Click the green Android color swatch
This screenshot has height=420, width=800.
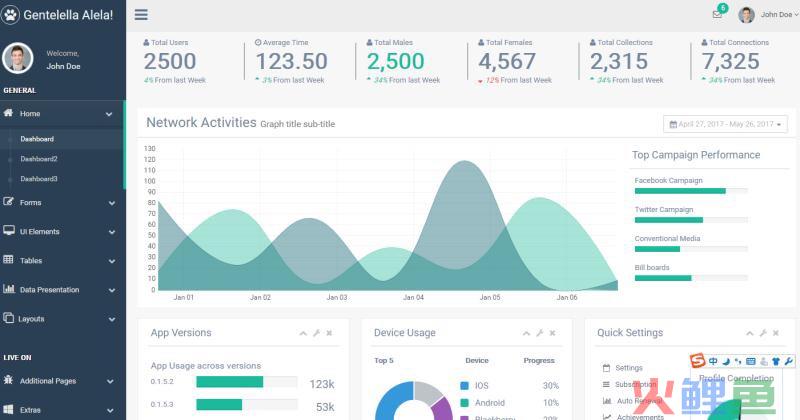tap(464, 403)
